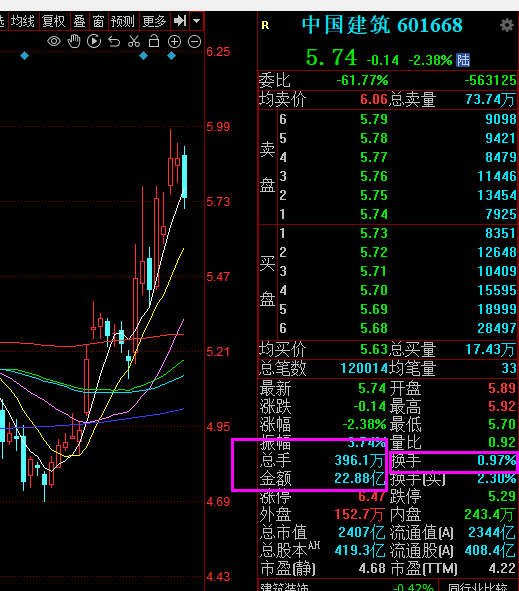Select buy level 6 volume 28497
519x591 pixels.
(x=496, y=328)
